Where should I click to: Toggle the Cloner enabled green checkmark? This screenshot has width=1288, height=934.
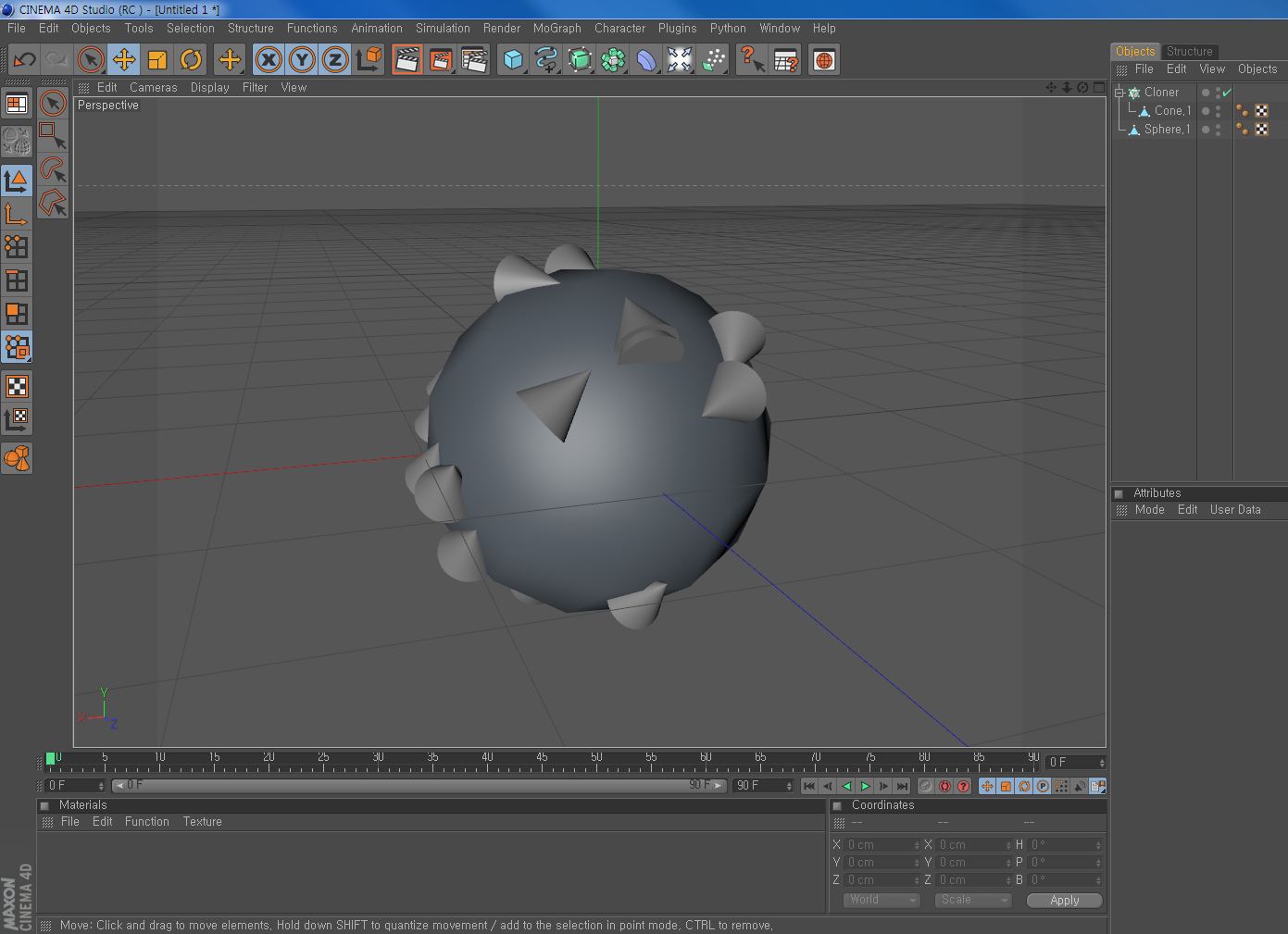(x=1226, y=92)
